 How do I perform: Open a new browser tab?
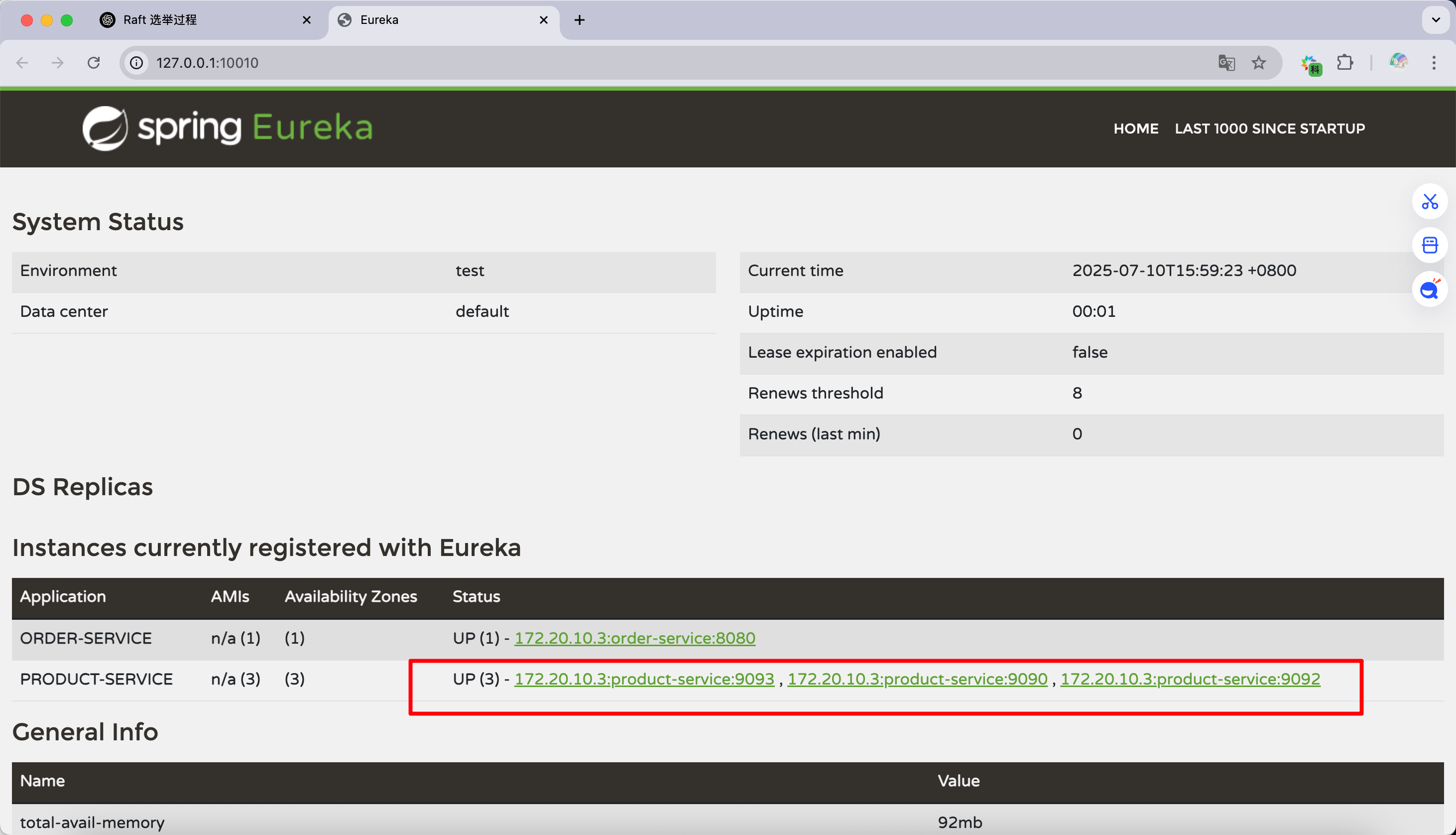[579, 20]
